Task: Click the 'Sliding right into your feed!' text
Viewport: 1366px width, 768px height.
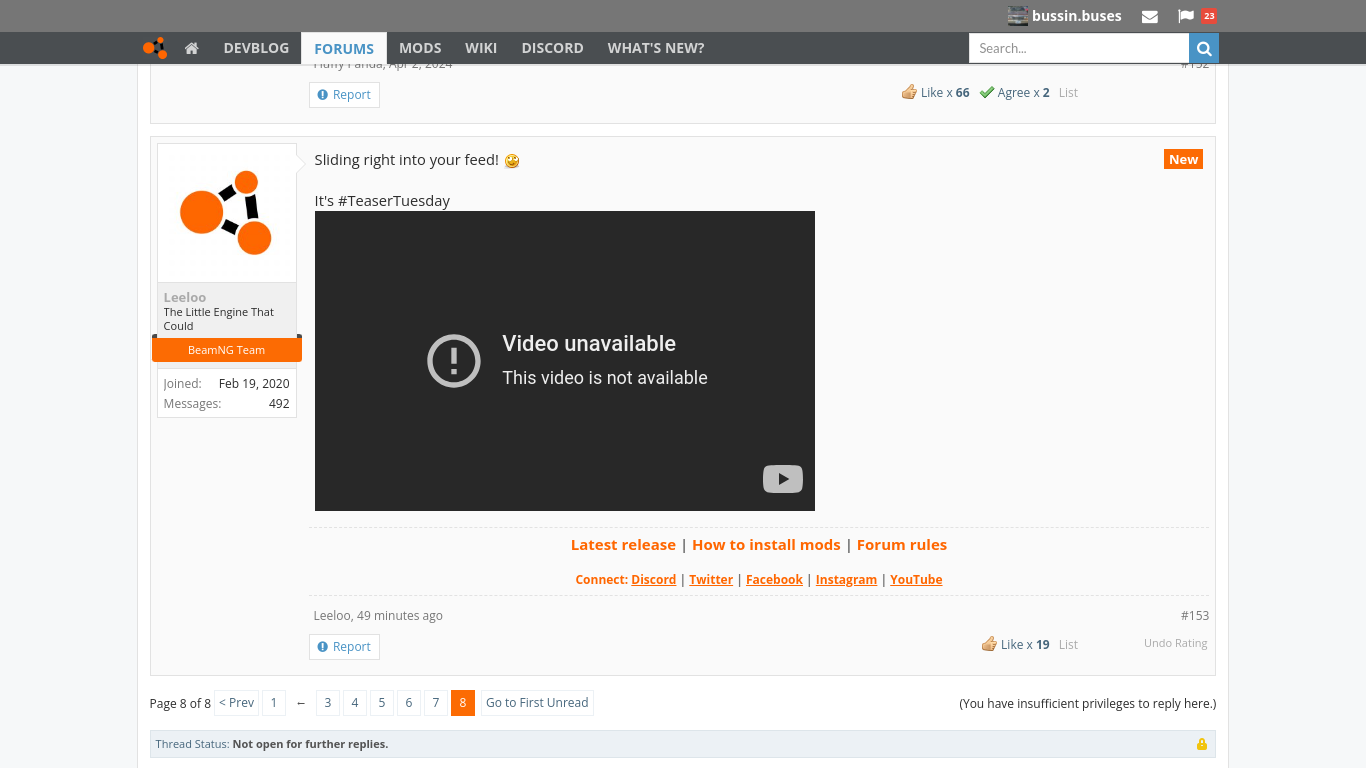Action: tap(406, 160)
